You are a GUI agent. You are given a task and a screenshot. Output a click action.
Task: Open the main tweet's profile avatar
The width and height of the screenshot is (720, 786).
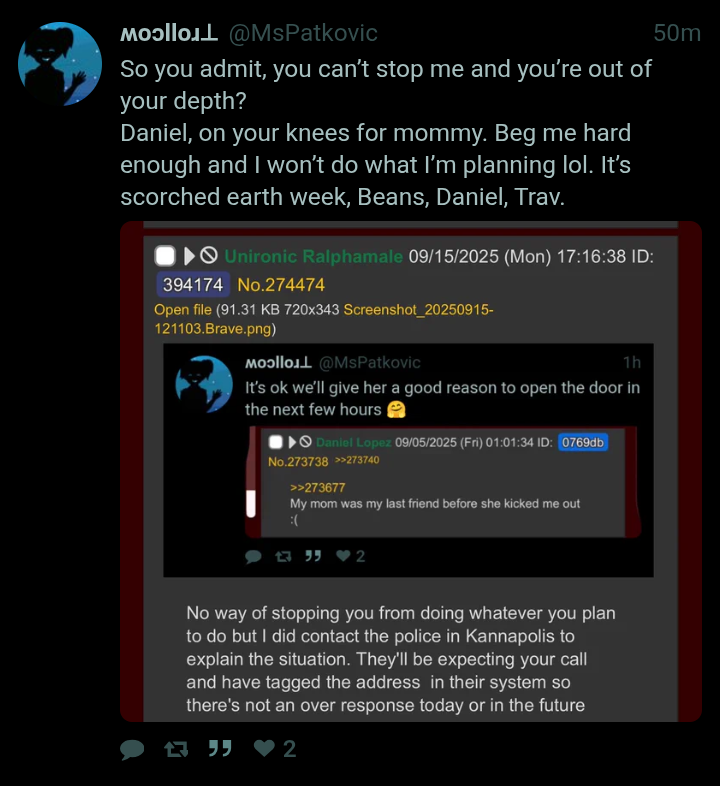tap(60, 64)
